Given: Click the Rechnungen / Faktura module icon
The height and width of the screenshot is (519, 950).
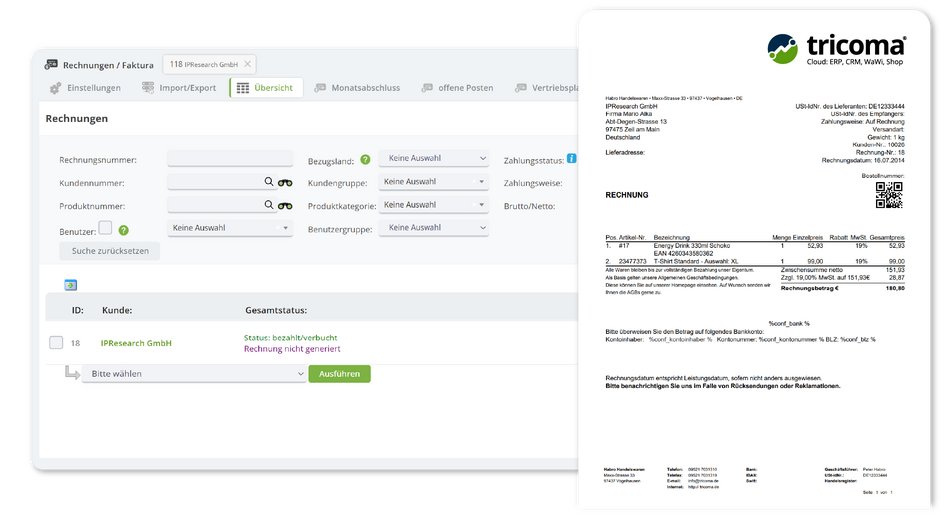Looking at the screenshot, I should (x=51, y=64).
